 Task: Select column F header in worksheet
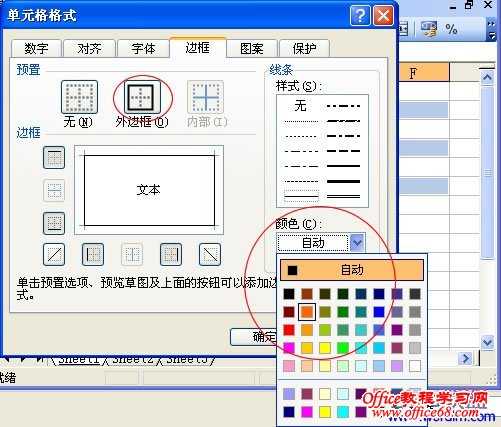coord(424,72)
